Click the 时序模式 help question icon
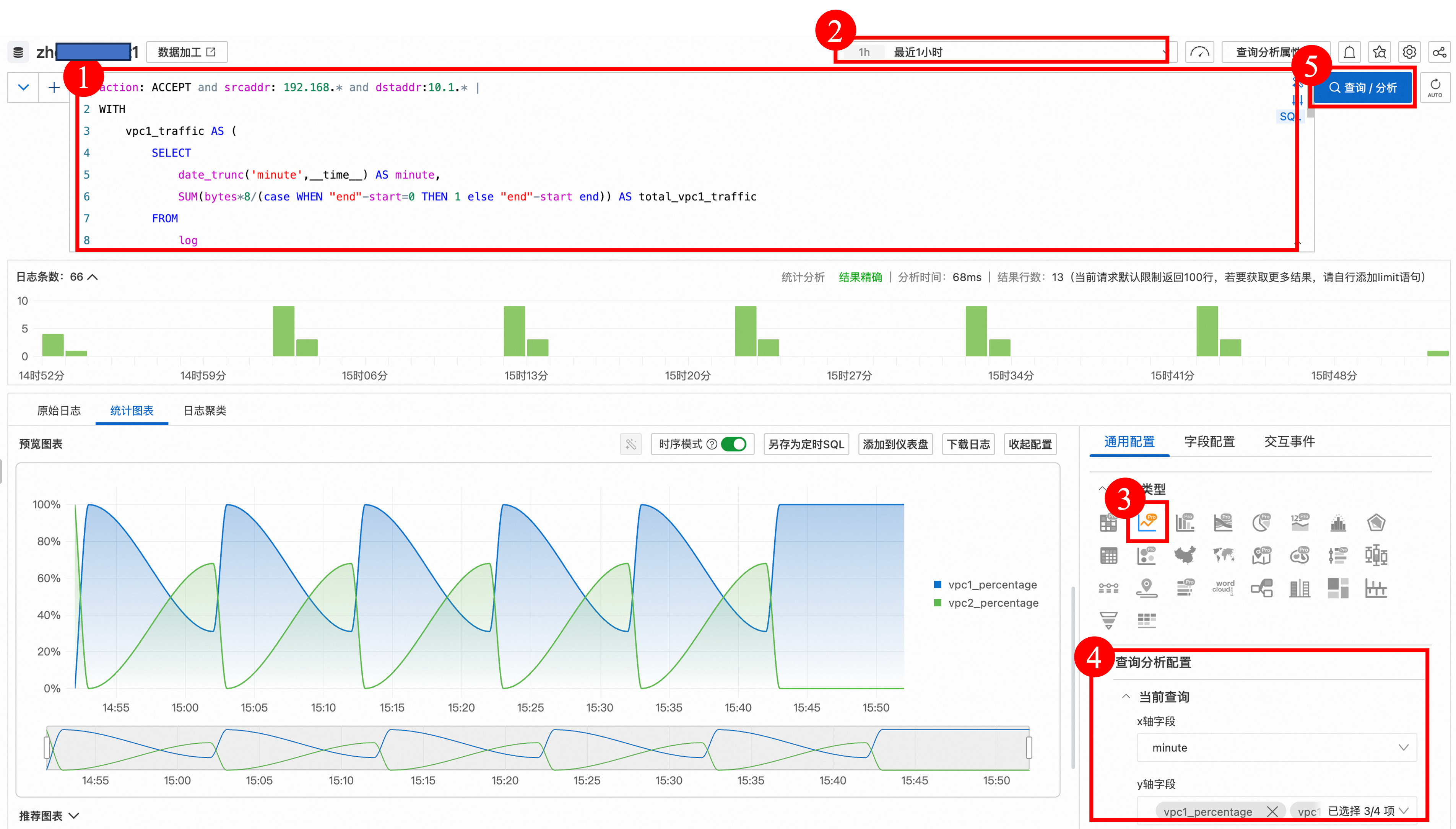Screen dimensions: 1456x829 point(711,444)
